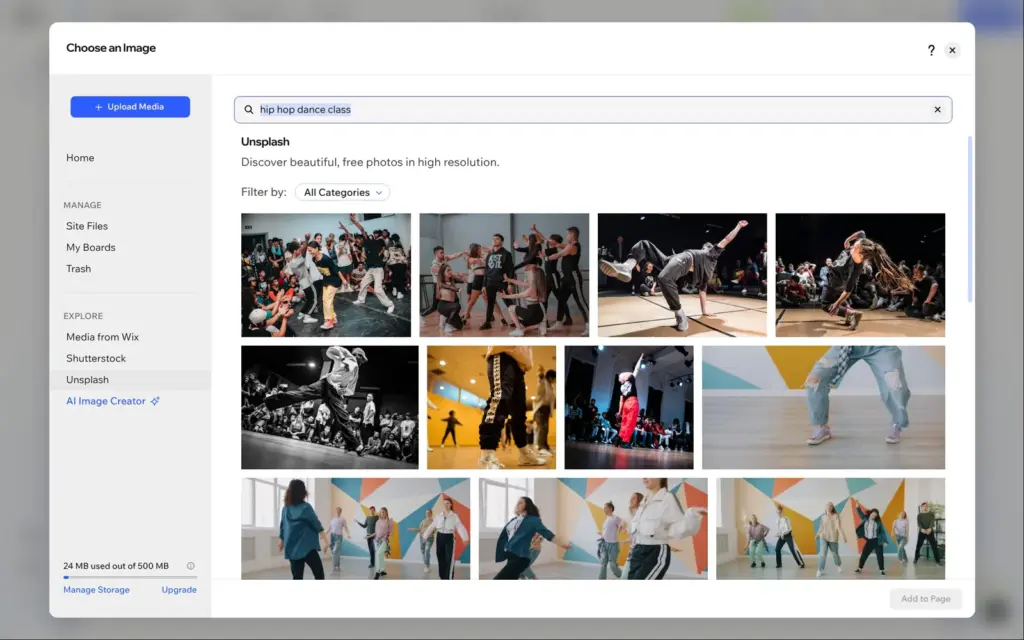Click the storage info icon
This screenshot has width=1024, height=640.
[191, 566]
